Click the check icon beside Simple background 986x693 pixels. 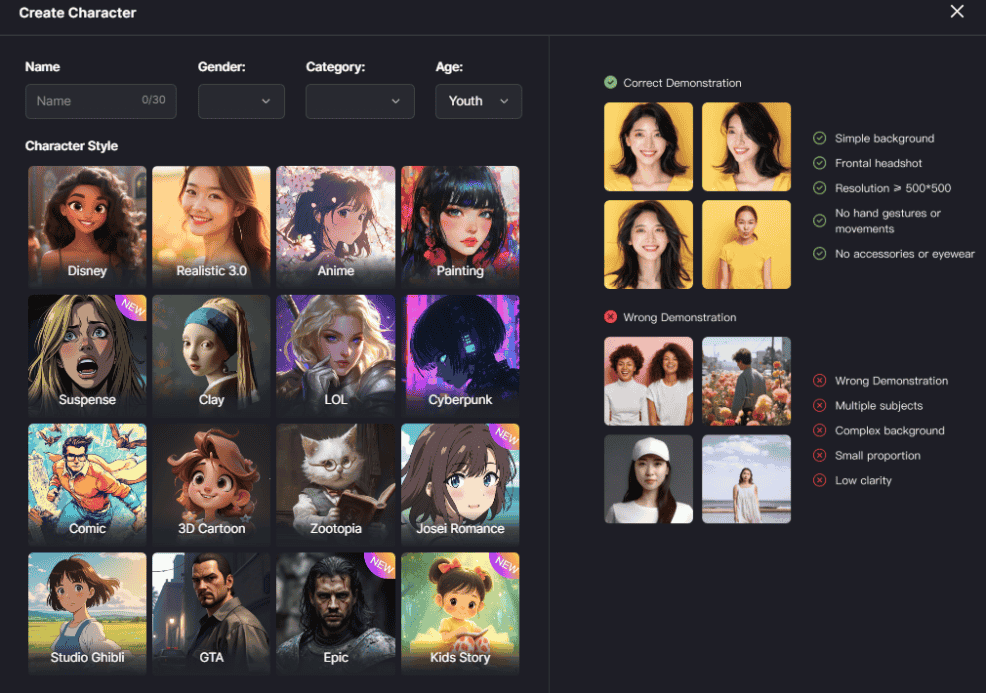click(820, 138)
